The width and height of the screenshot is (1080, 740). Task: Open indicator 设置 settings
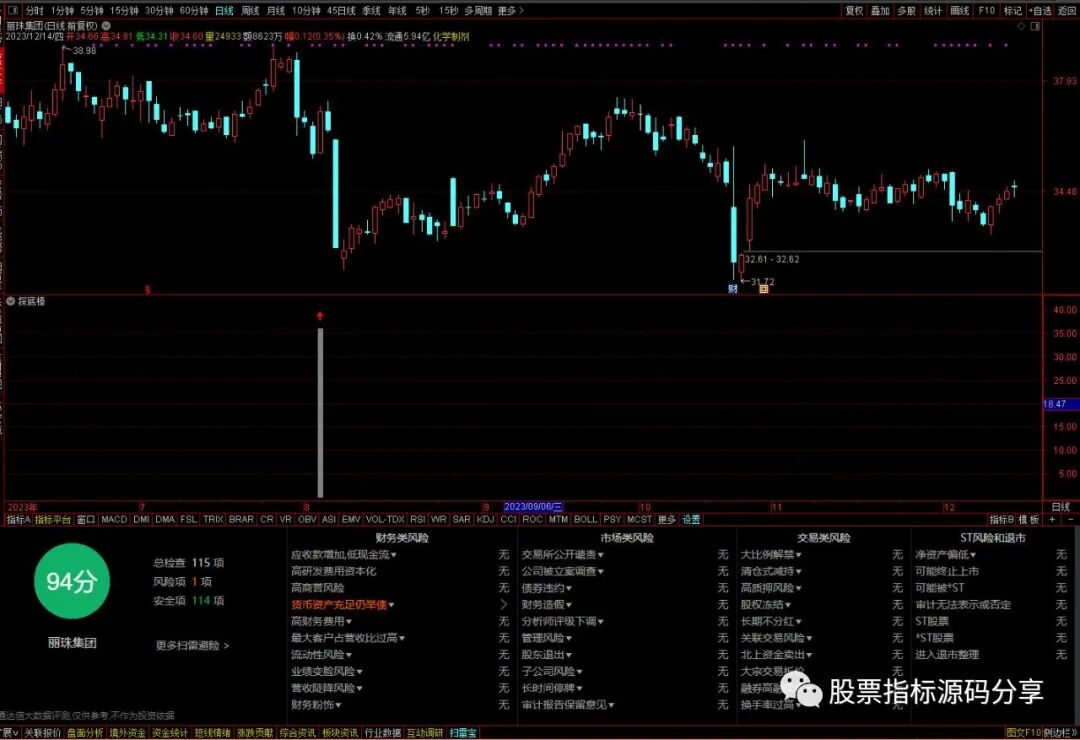pyautogui.click(x=691, y=520)
